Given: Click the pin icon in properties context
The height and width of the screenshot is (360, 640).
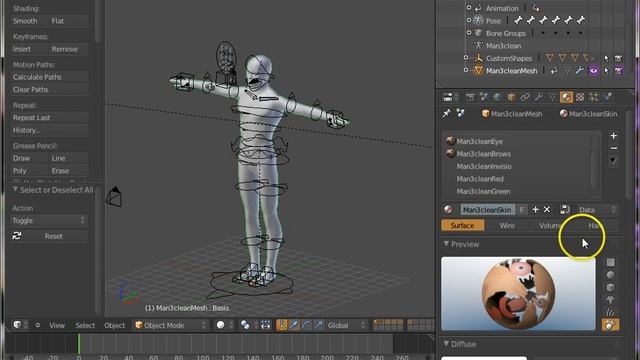Looking at the screenshot, I should [447, 113].
